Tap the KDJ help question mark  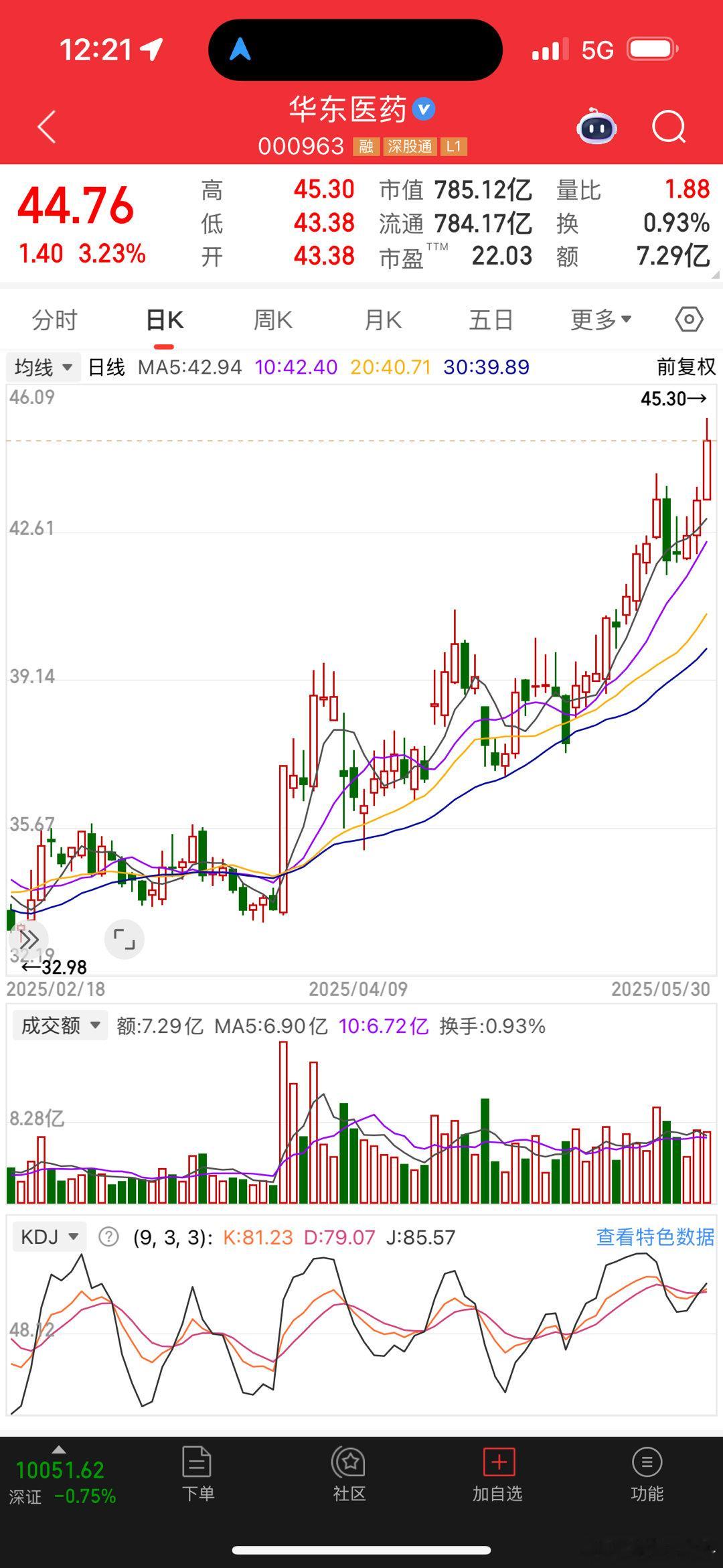click(108, 1236)
